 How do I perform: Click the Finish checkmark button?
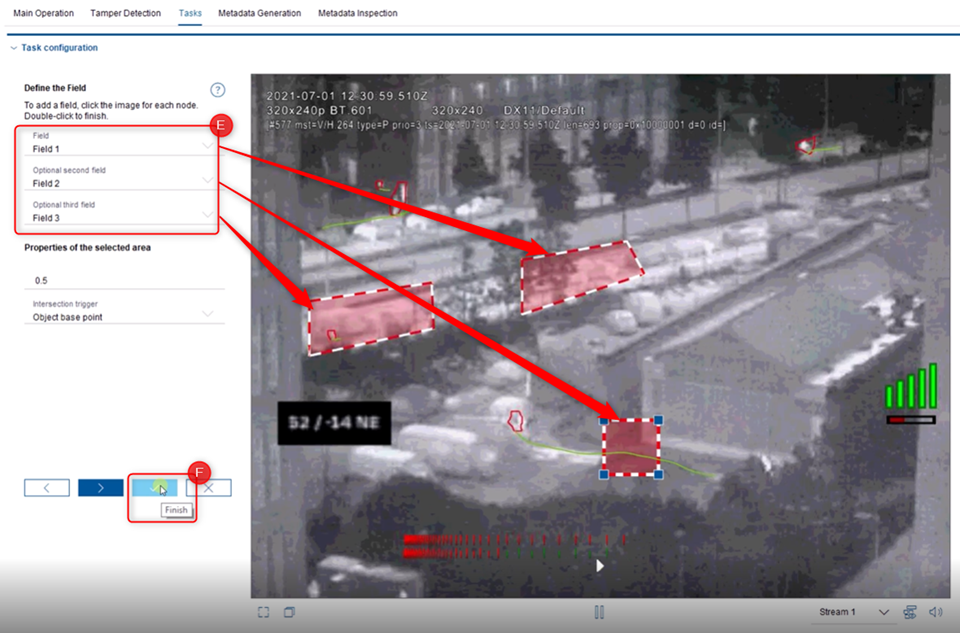pyautogui.click(x=154, y=488)
